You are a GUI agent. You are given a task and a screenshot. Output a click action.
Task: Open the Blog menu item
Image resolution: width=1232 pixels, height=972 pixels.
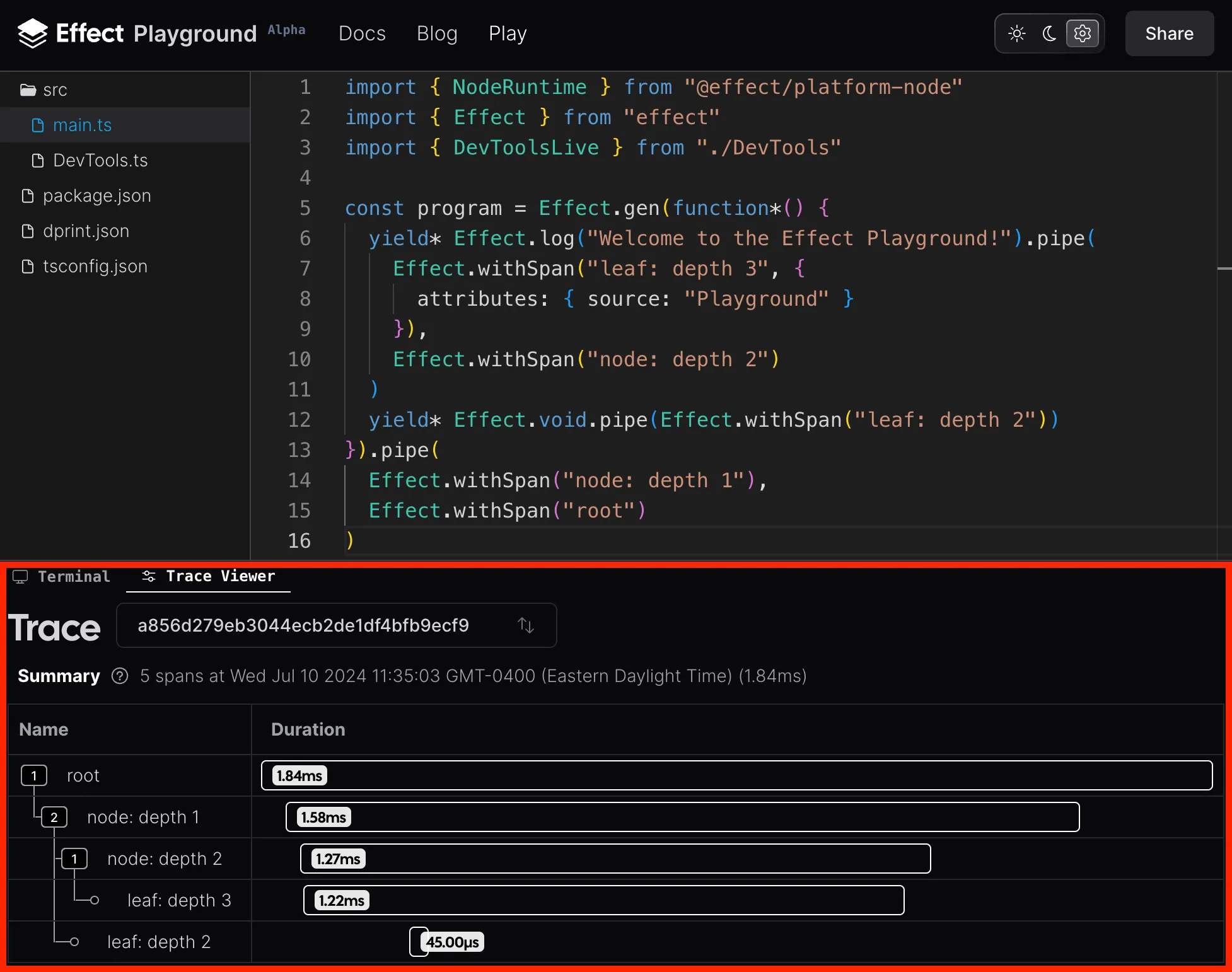pos(437,33)
